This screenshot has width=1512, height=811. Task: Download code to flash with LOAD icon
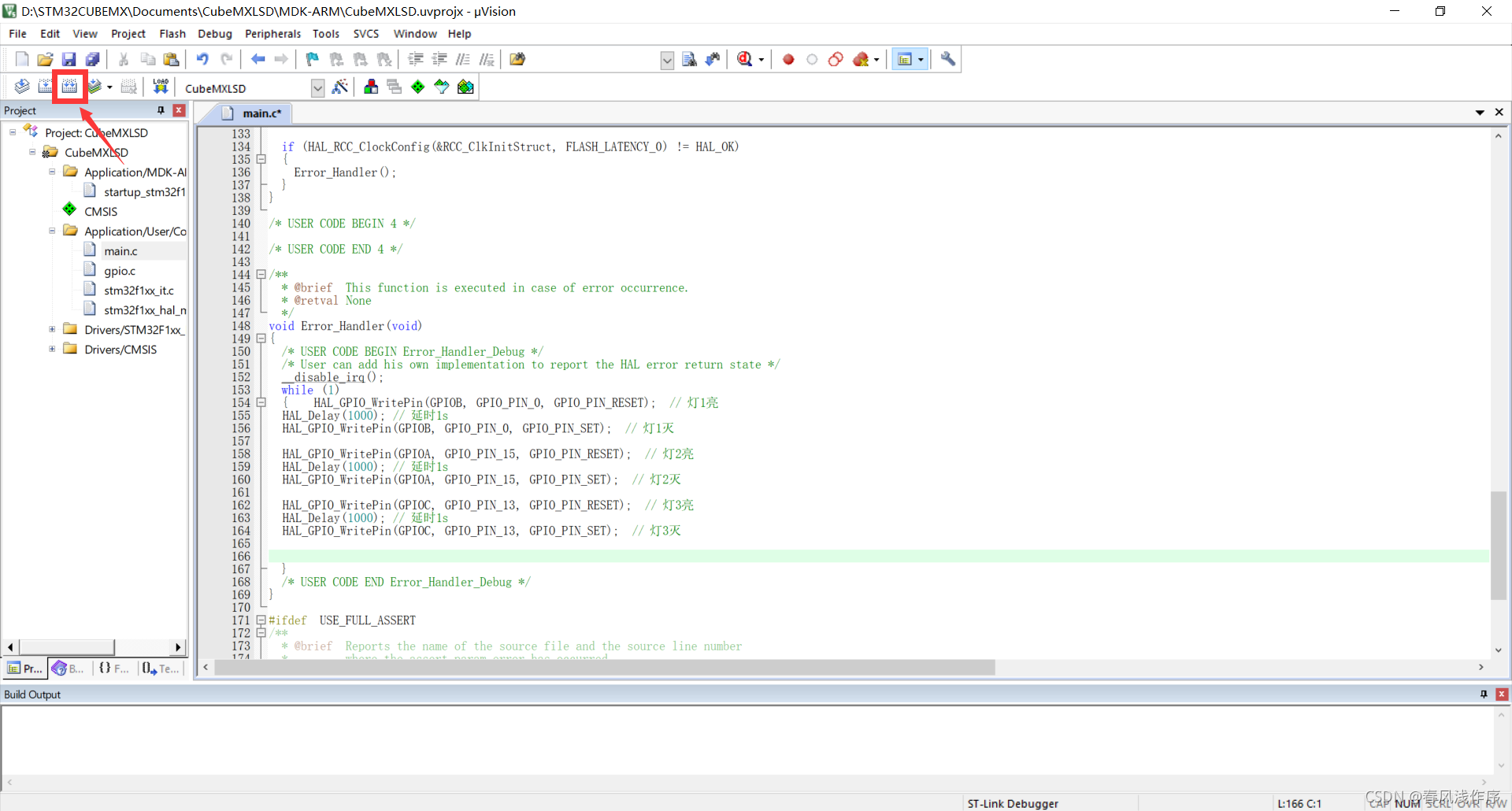(161, 87)
